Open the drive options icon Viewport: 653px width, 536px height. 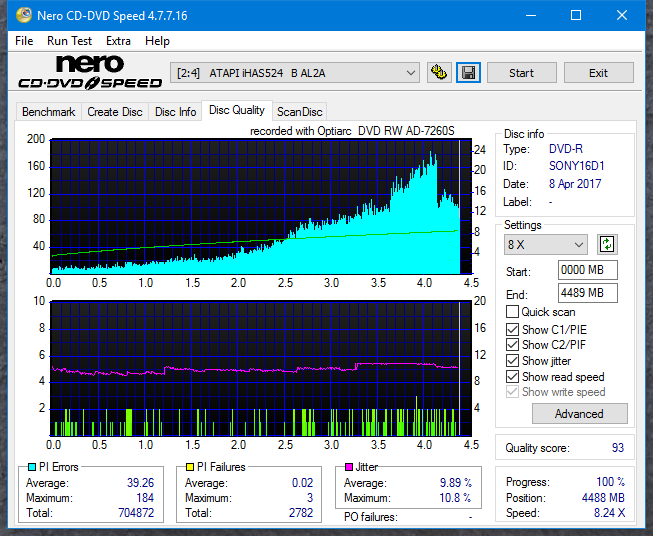tap(439, 73)
